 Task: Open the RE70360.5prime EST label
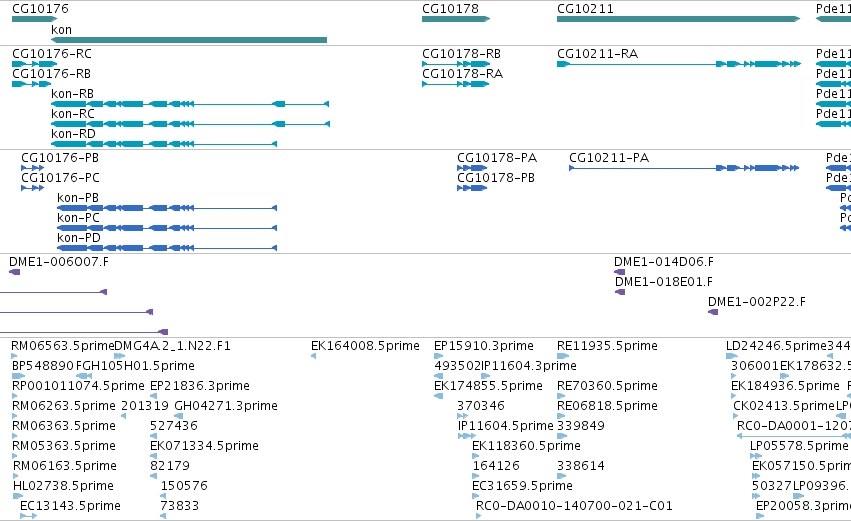point(607,386)
